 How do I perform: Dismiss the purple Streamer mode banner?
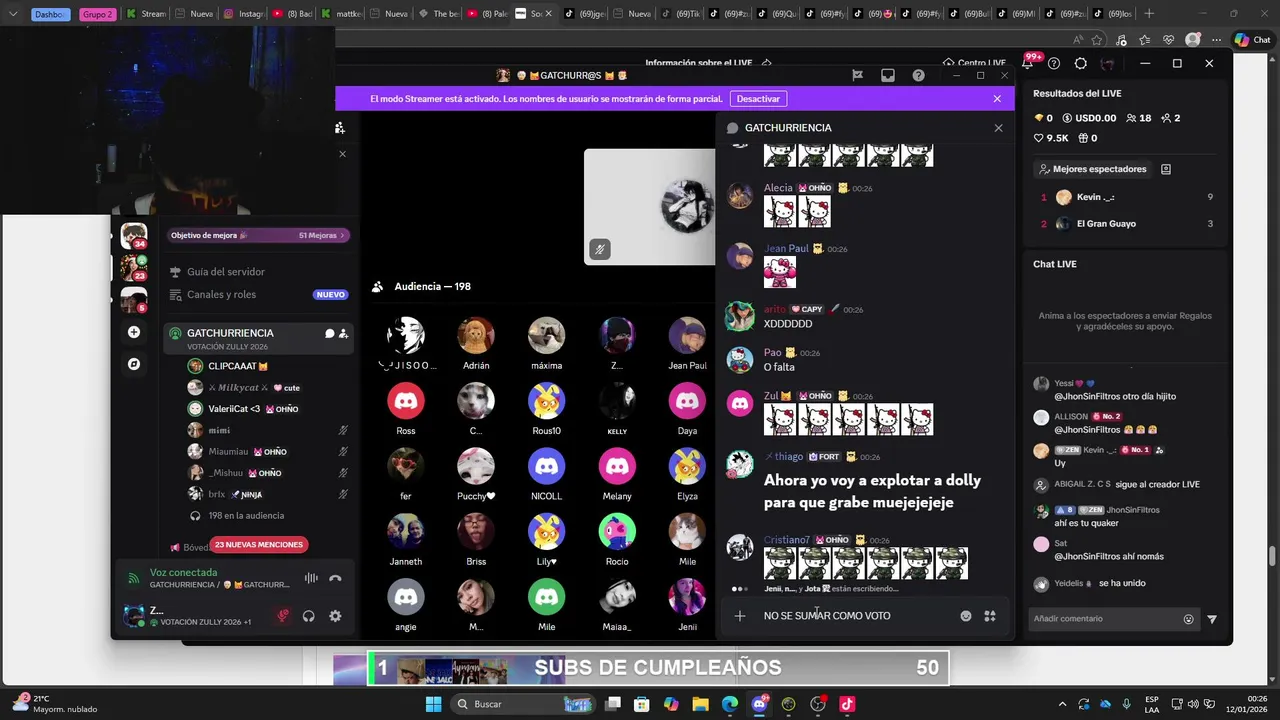tap(997, 99)
